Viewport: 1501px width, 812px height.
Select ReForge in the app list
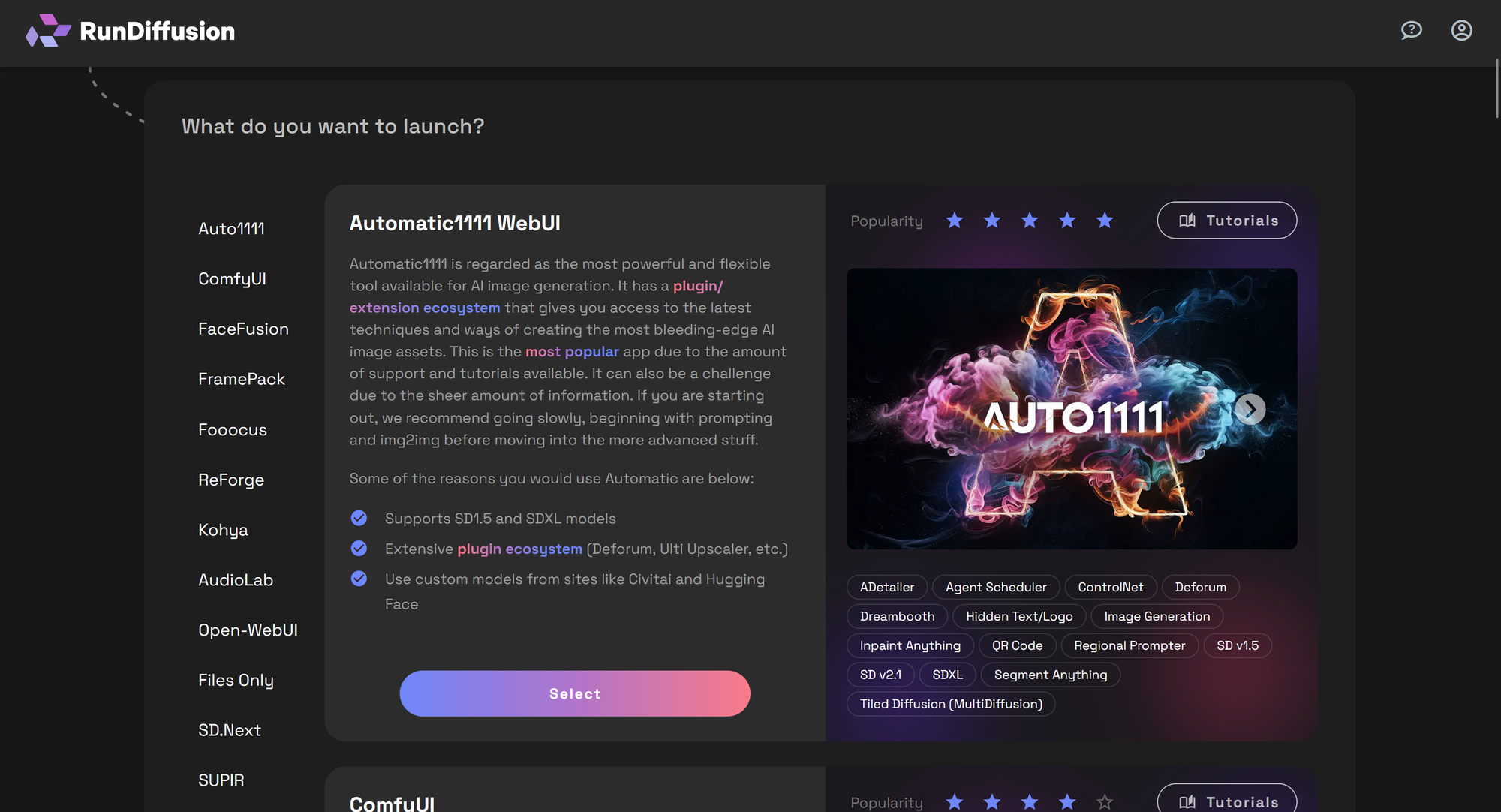click(231, 480)
